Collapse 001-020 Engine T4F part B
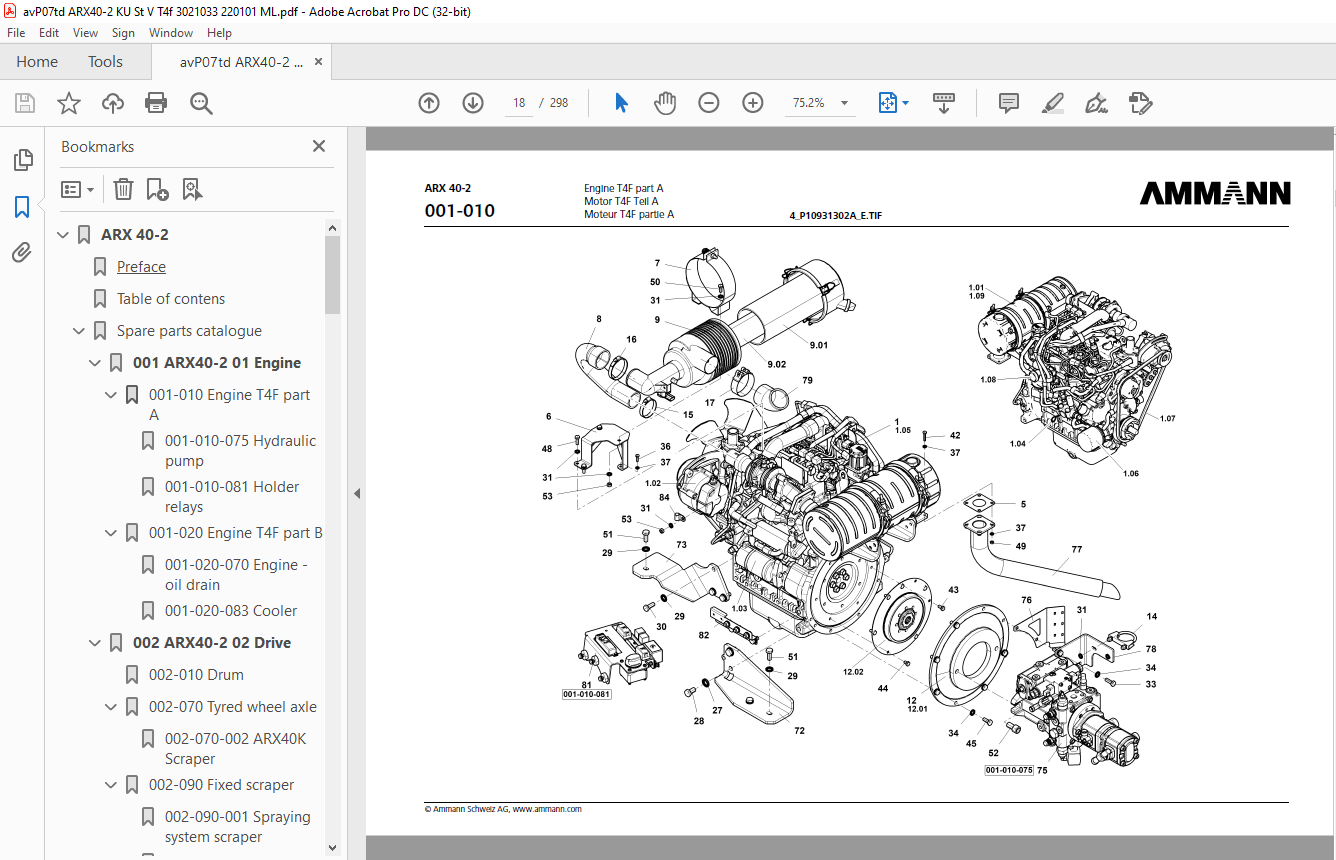1336x860 pixels. tap(111, 533)
